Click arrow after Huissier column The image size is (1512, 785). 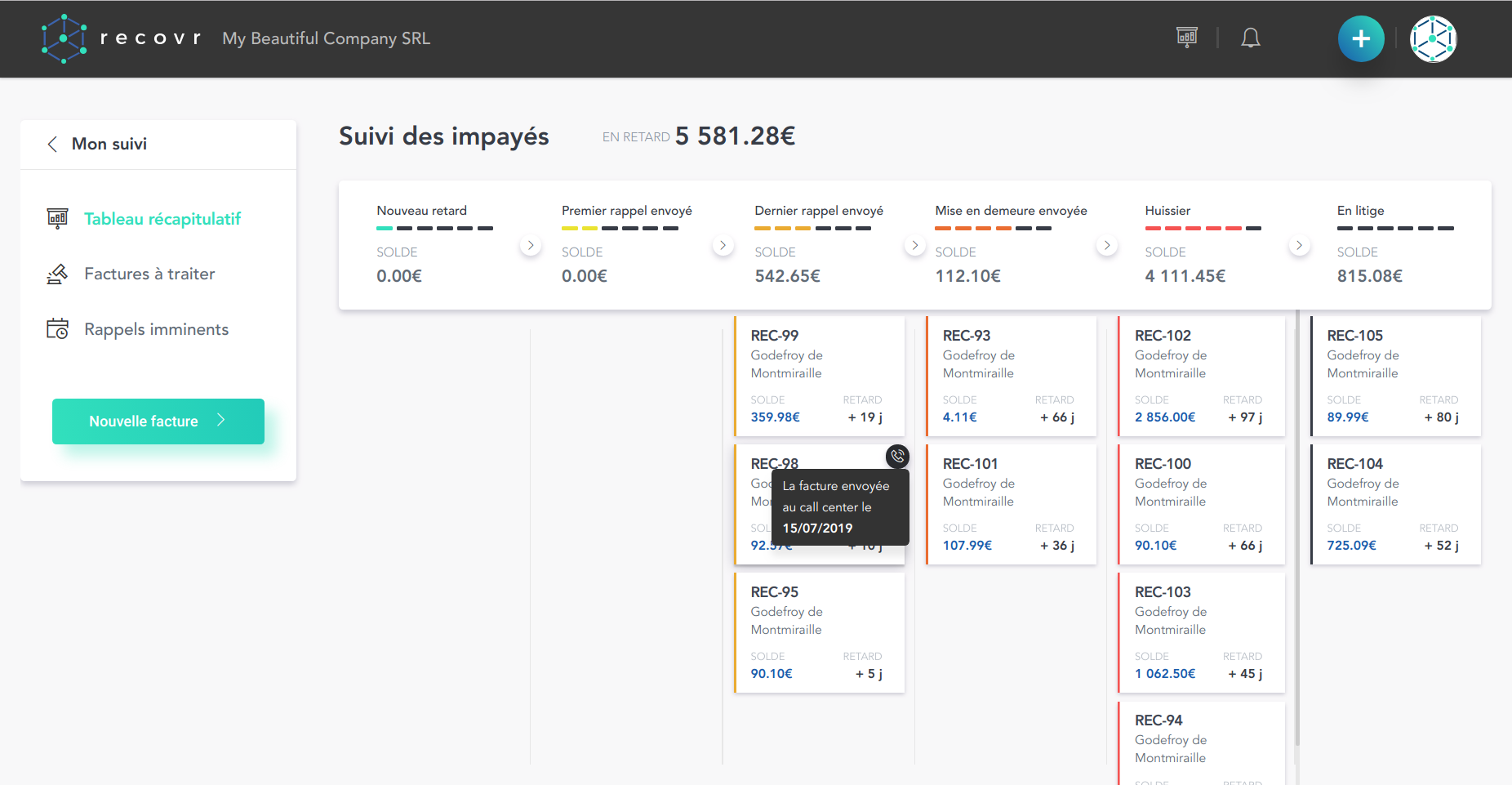click(1299, 245)
